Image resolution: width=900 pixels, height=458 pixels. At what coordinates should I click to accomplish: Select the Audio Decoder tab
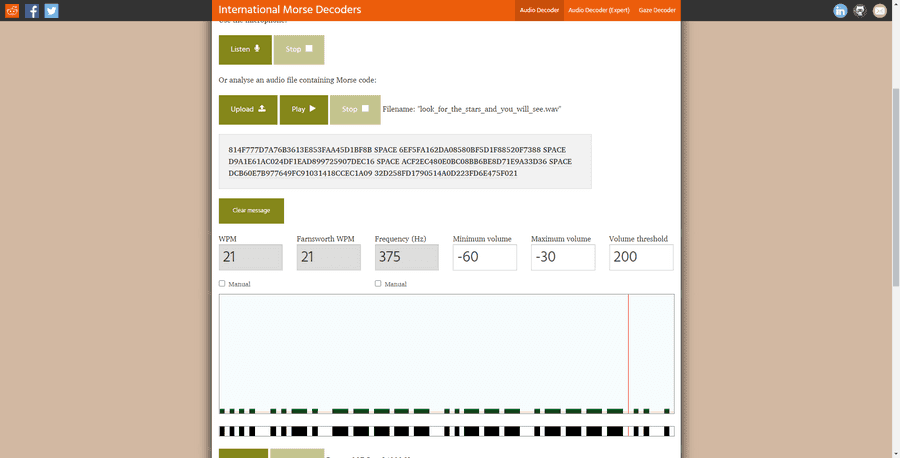tap(539, 11)
